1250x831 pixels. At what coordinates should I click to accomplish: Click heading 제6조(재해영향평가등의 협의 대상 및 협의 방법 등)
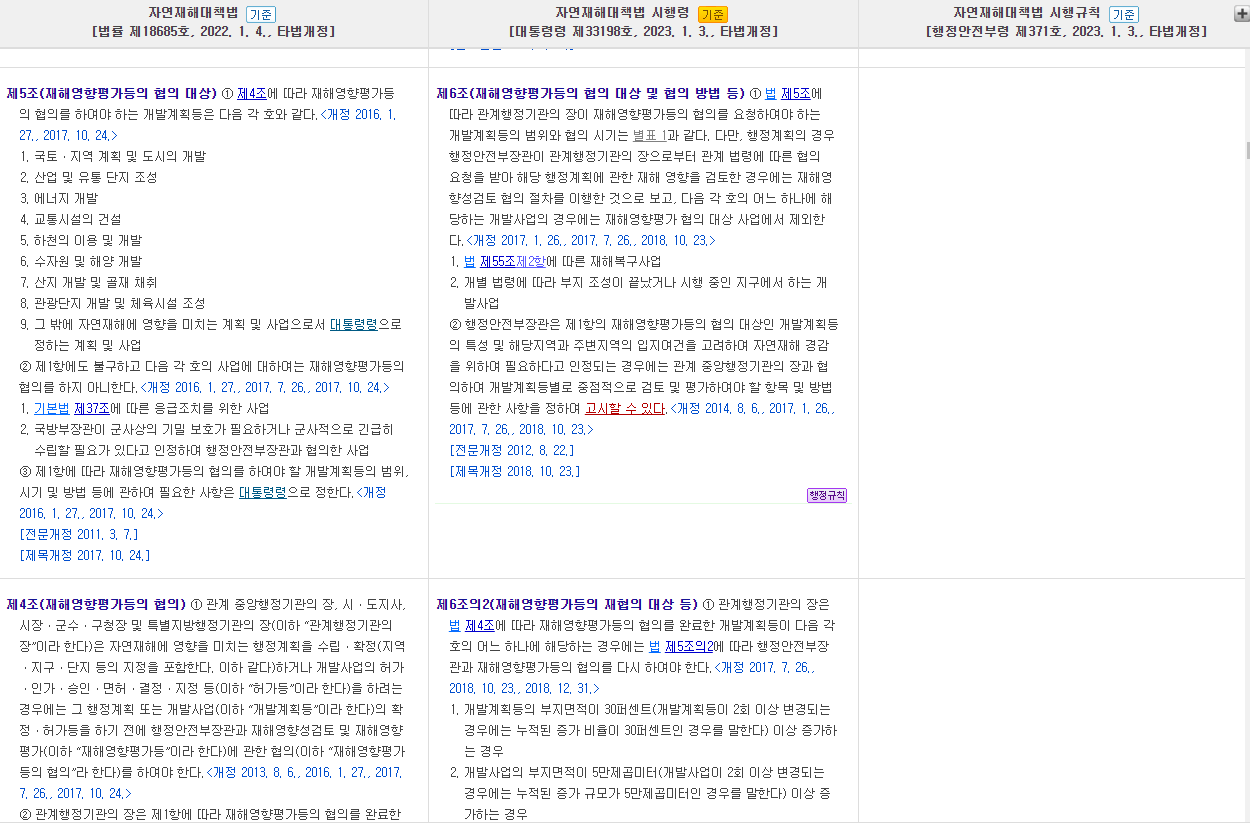(x=590, y=93)
